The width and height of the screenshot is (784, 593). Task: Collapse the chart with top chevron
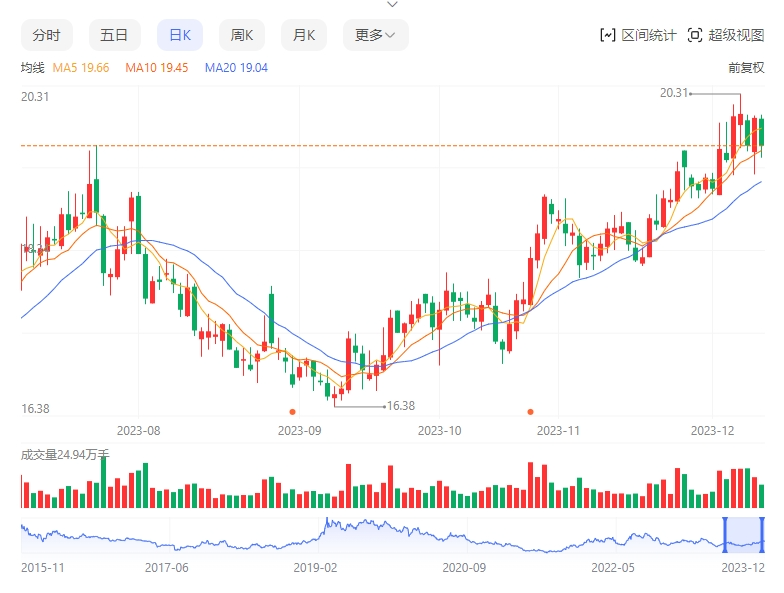pyautogui.click(x=392, y=5)
